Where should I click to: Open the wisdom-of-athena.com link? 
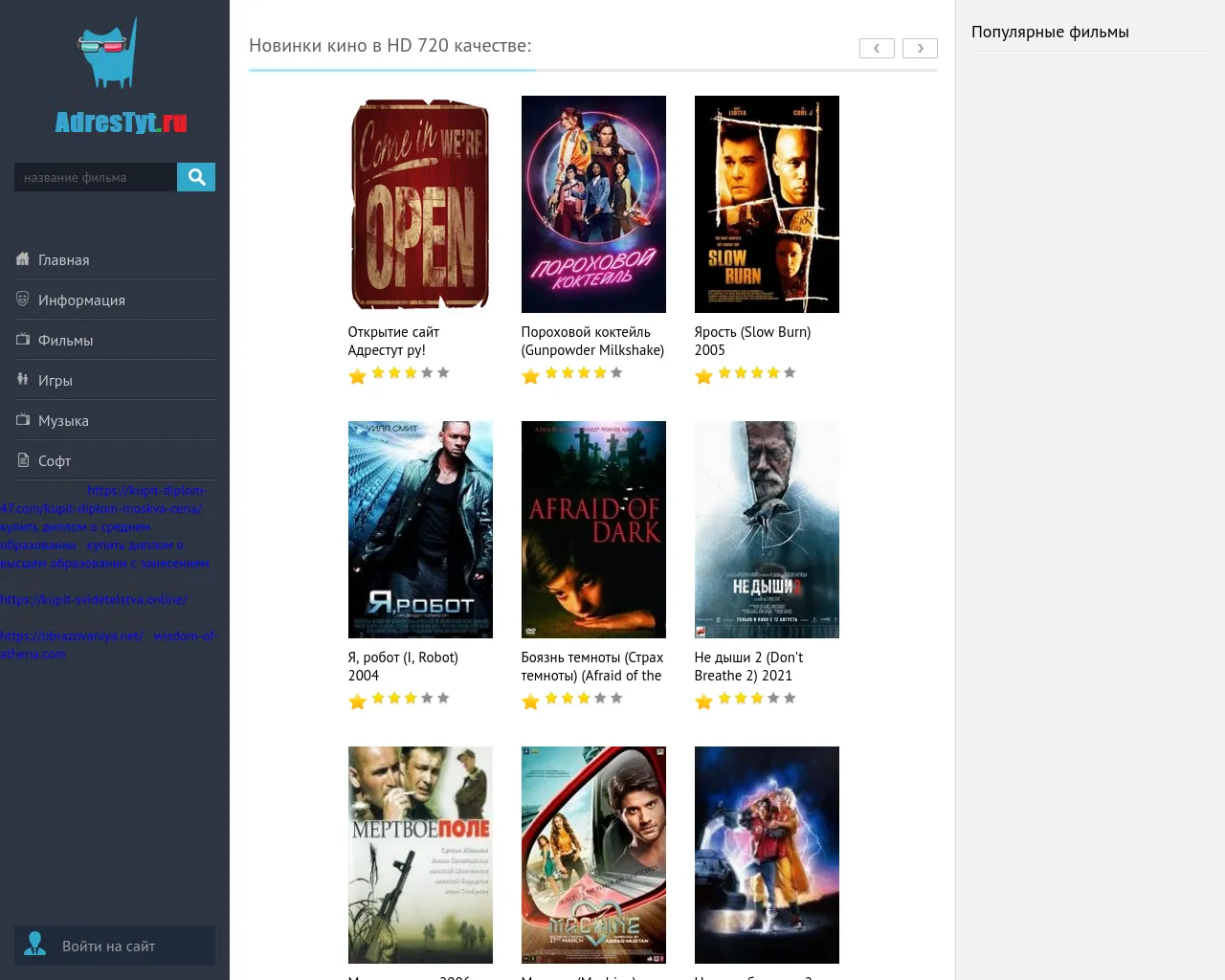tap(186, 635)
